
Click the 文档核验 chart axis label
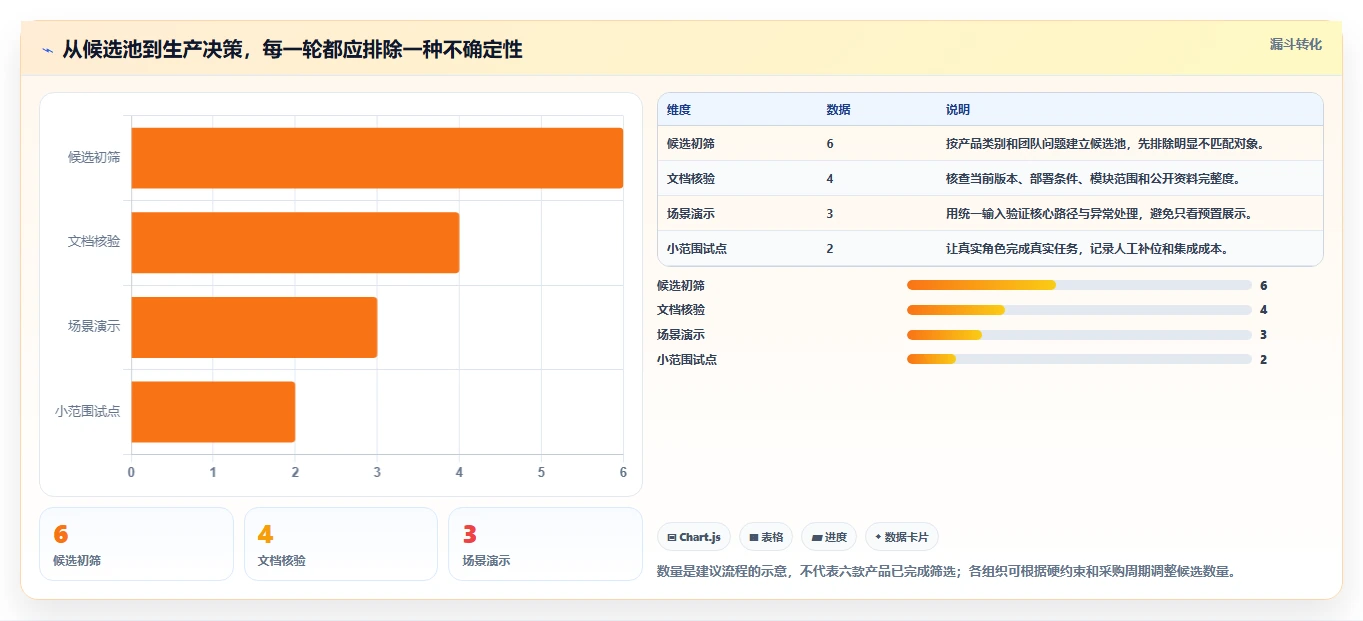click(94, 241)
